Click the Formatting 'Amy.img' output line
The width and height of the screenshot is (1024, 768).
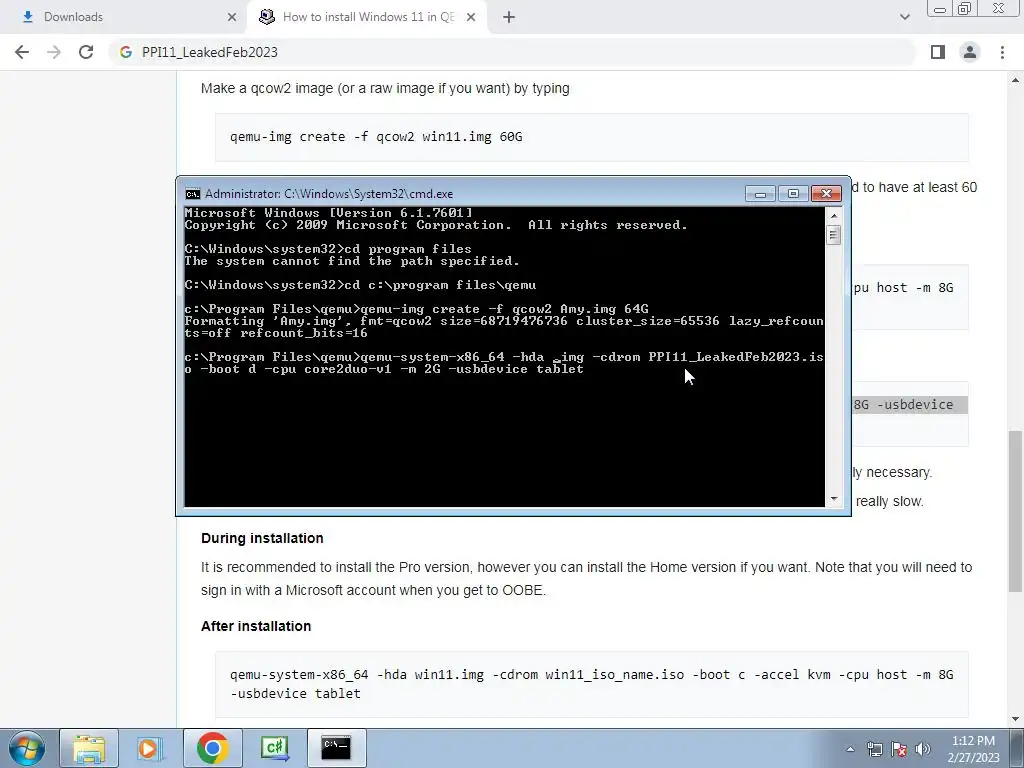tap(504, 327)
